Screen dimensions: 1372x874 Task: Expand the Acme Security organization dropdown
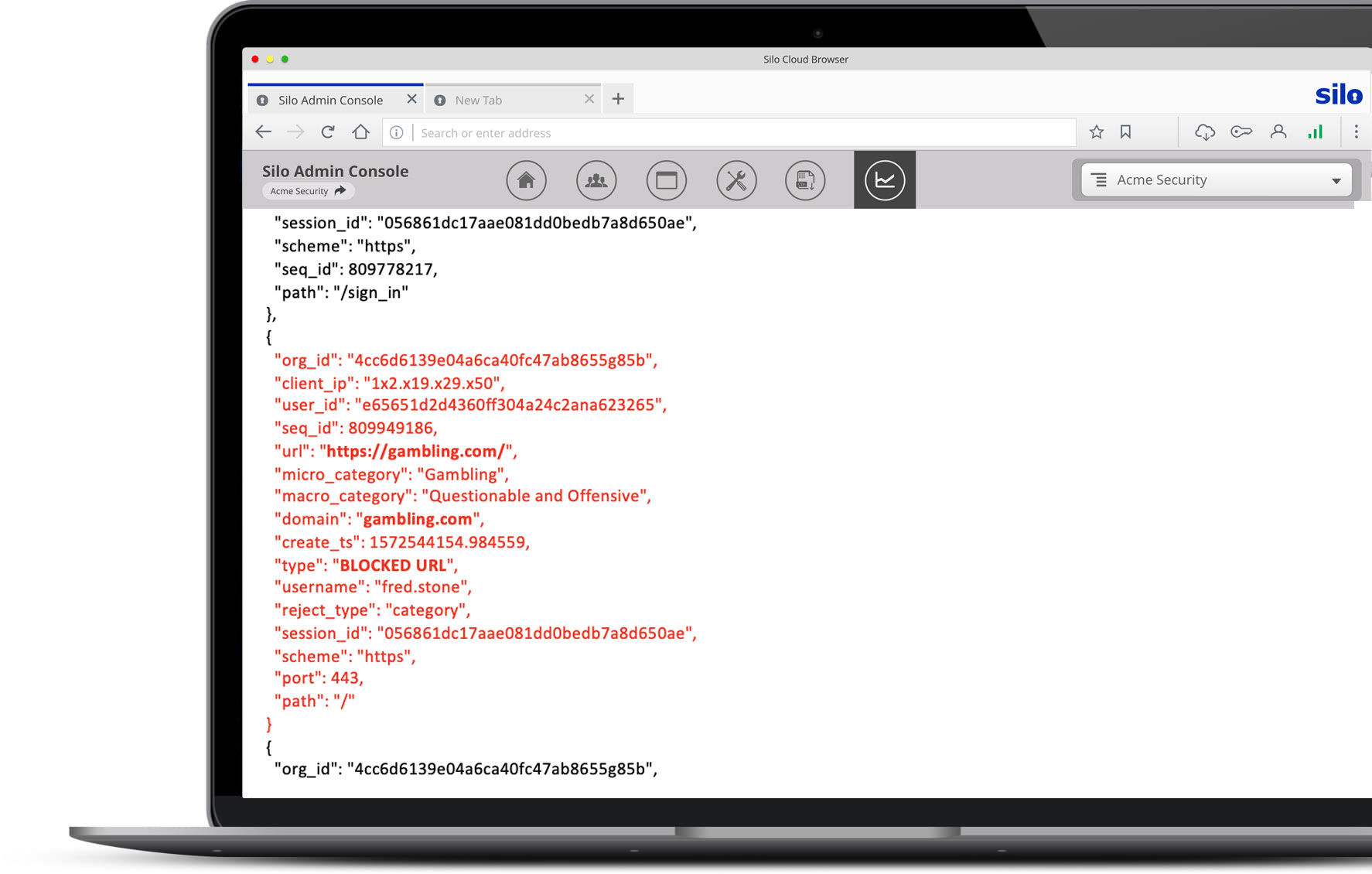(1336, 180)
